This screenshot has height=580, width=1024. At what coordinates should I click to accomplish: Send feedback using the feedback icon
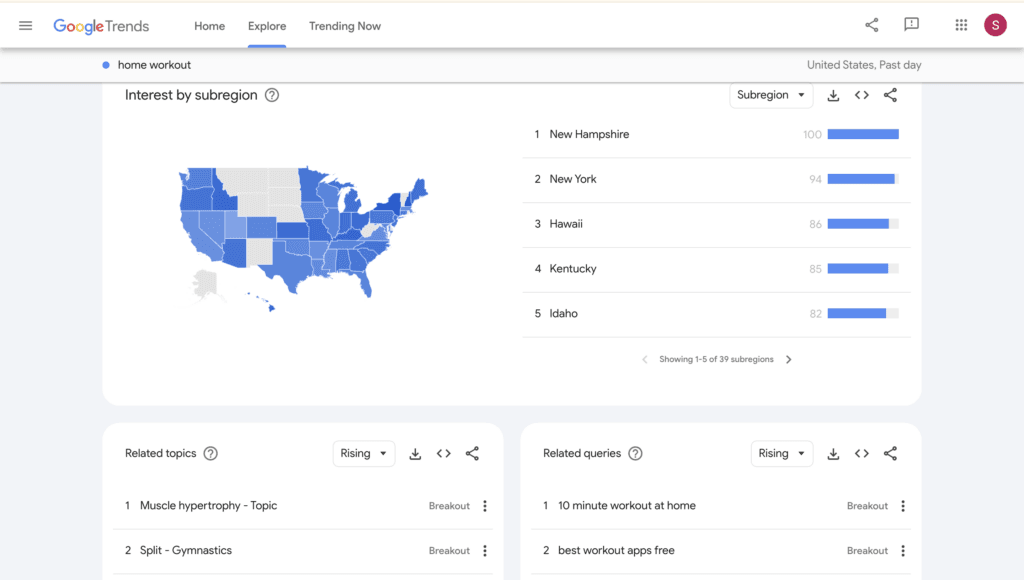(x=911, y=24)
